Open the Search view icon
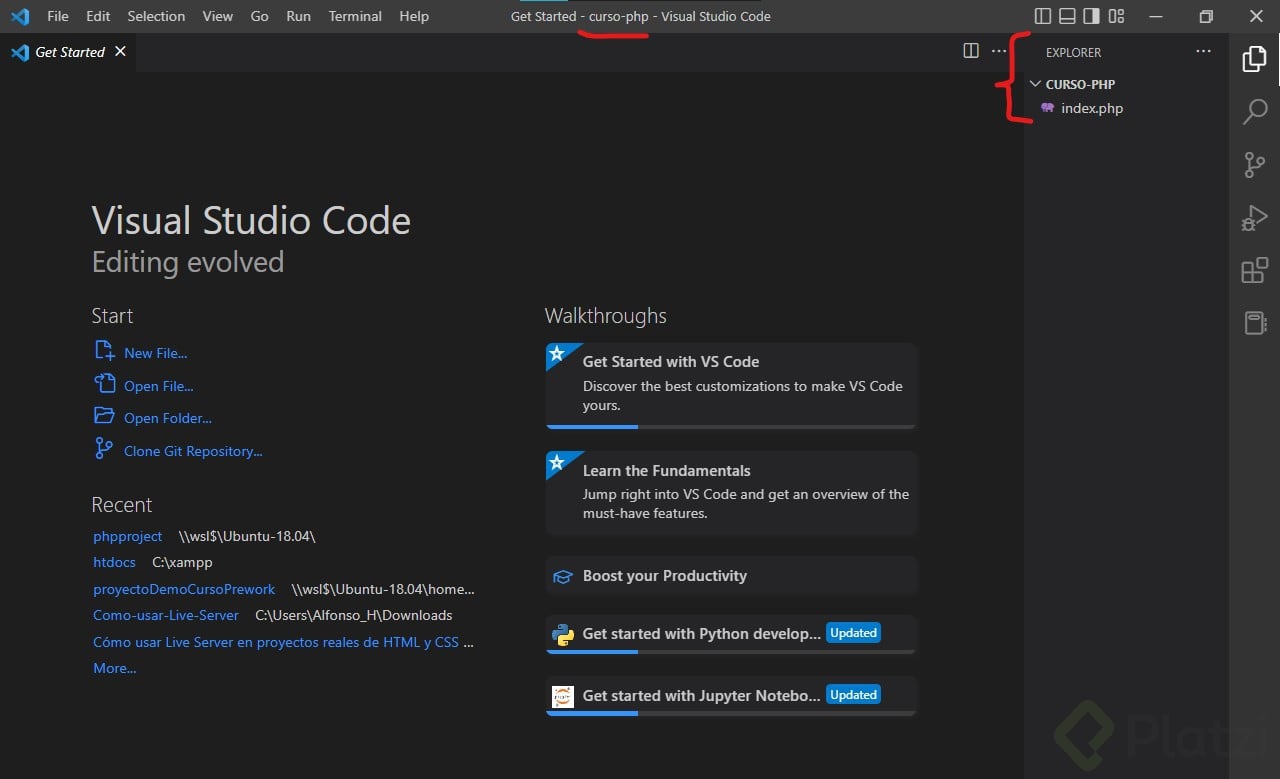 [1254, 112]
